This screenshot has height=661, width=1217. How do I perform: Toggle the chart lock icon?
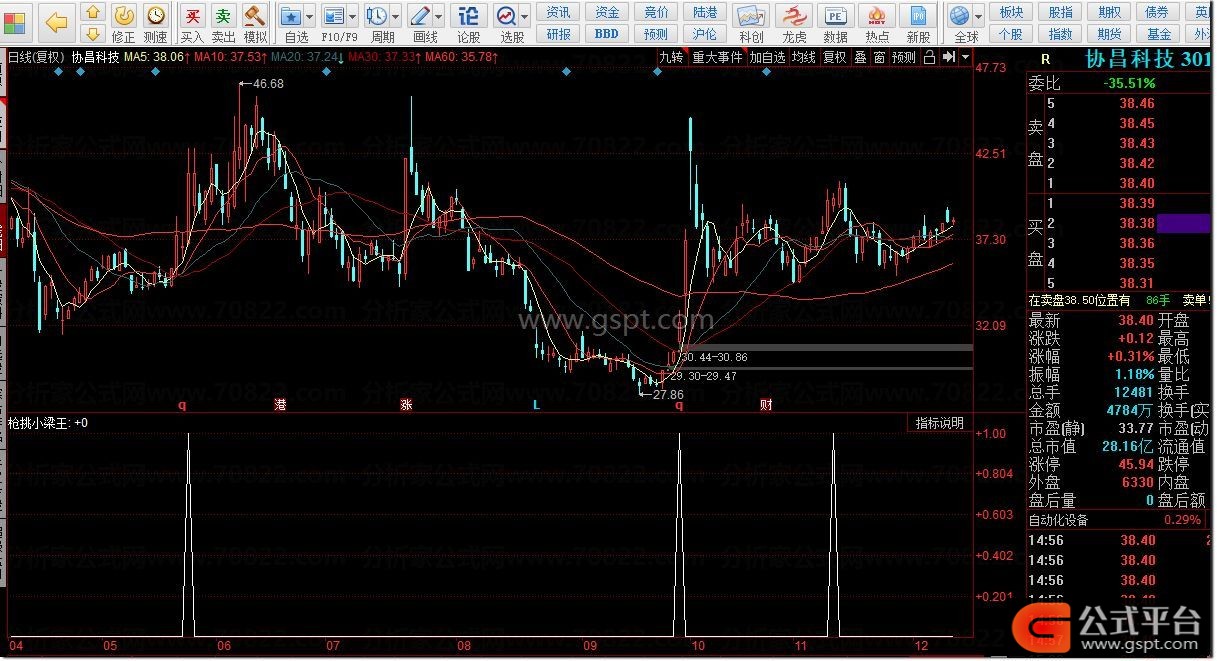[929, 57]
